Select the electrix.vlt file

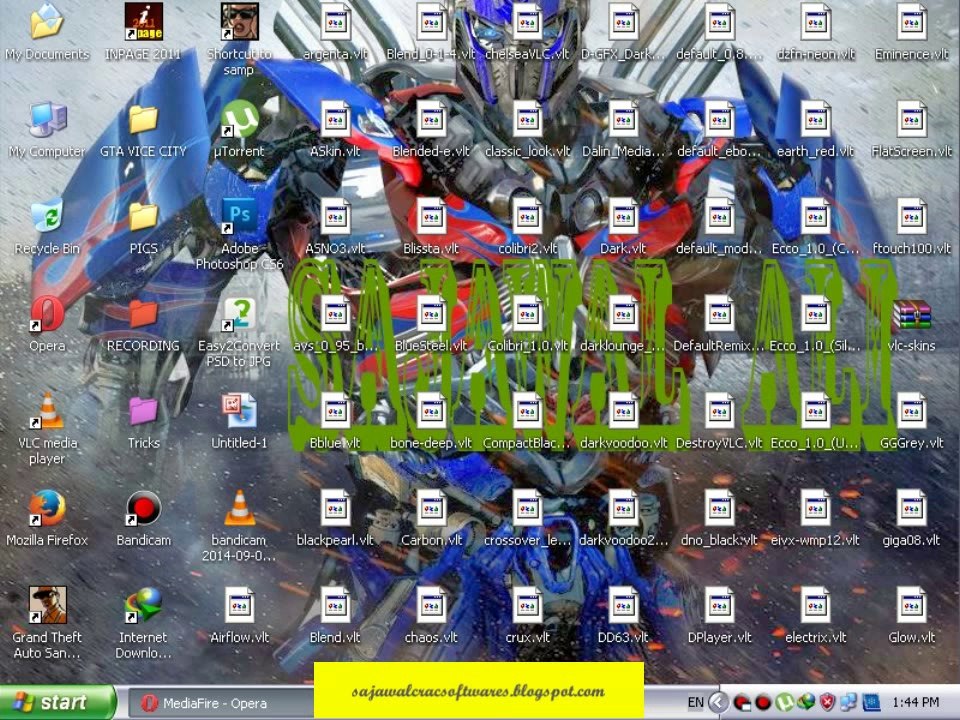(x=816, y=605)
